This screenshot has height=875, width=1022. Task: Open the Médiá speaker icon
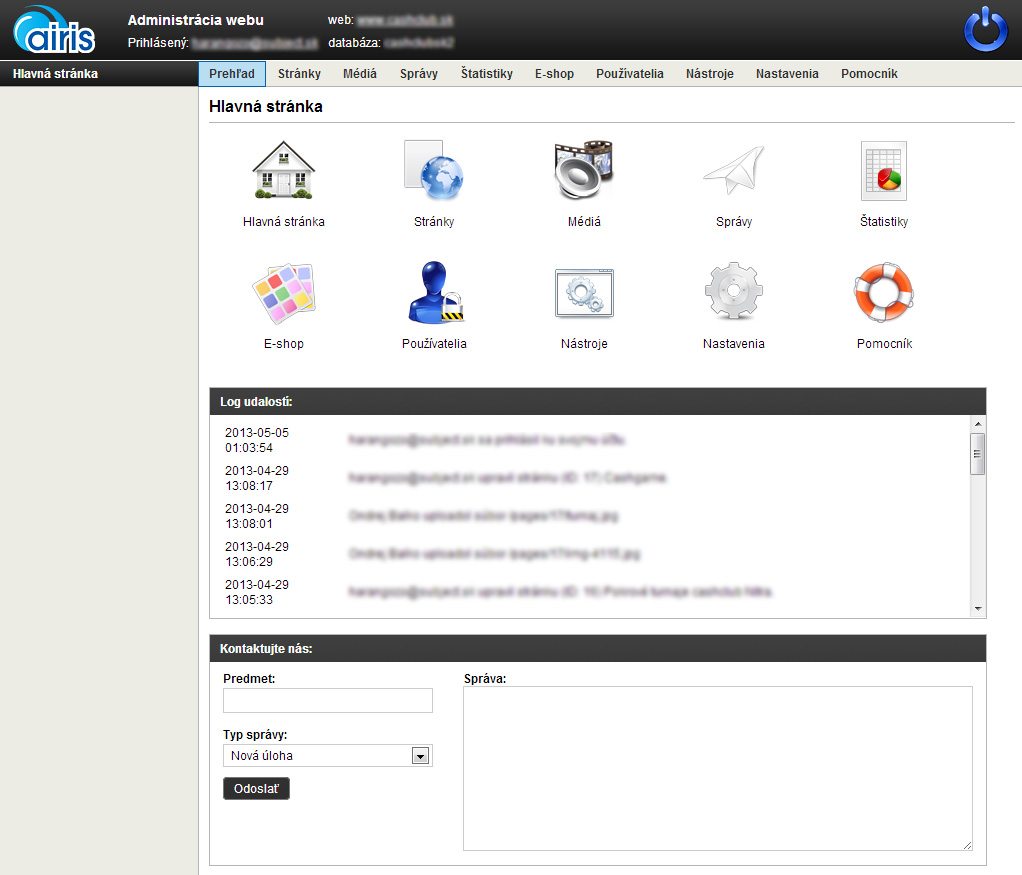click(583, 171)
